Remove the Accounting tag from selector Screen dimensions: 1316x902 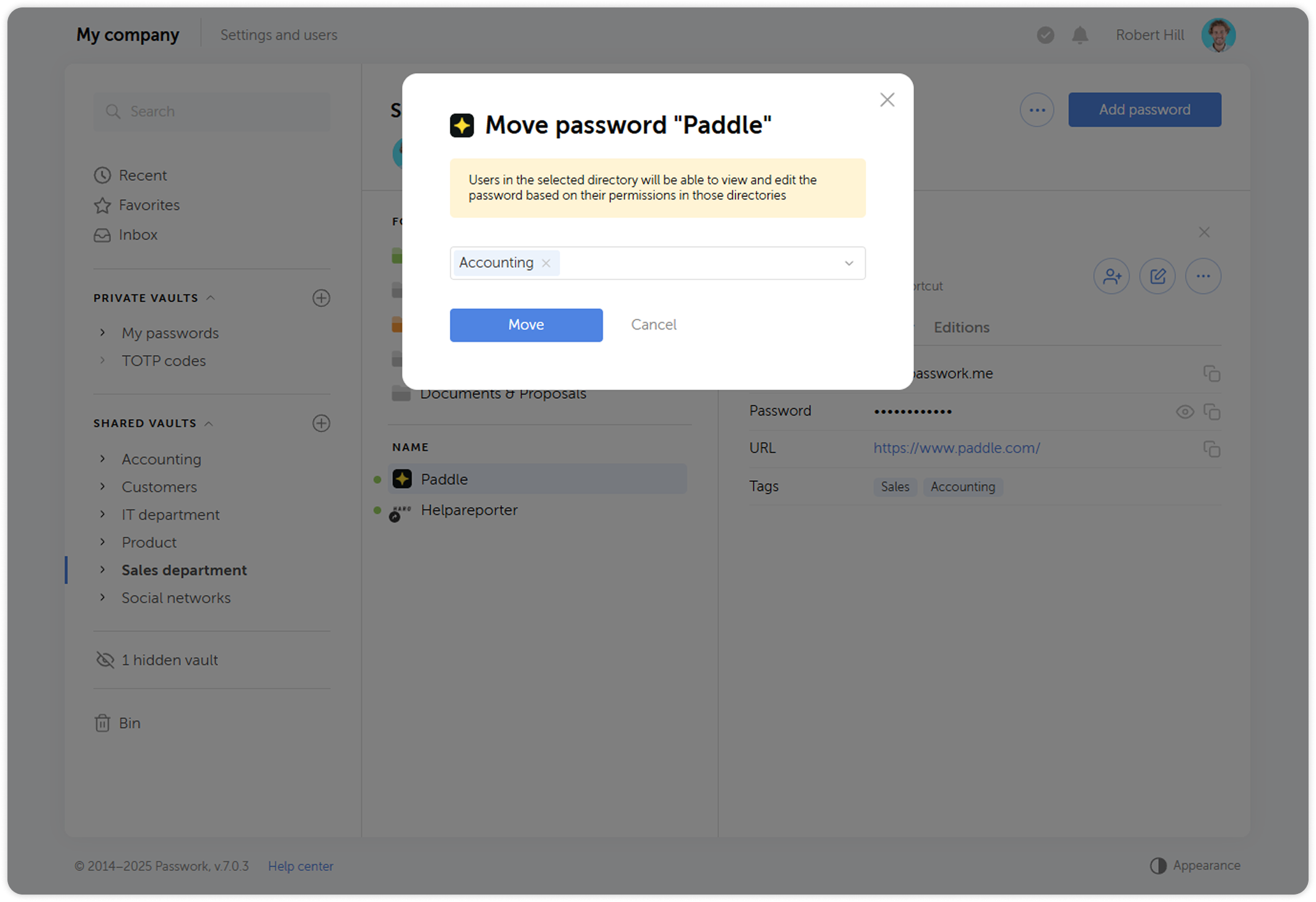[x=546, y=263]
